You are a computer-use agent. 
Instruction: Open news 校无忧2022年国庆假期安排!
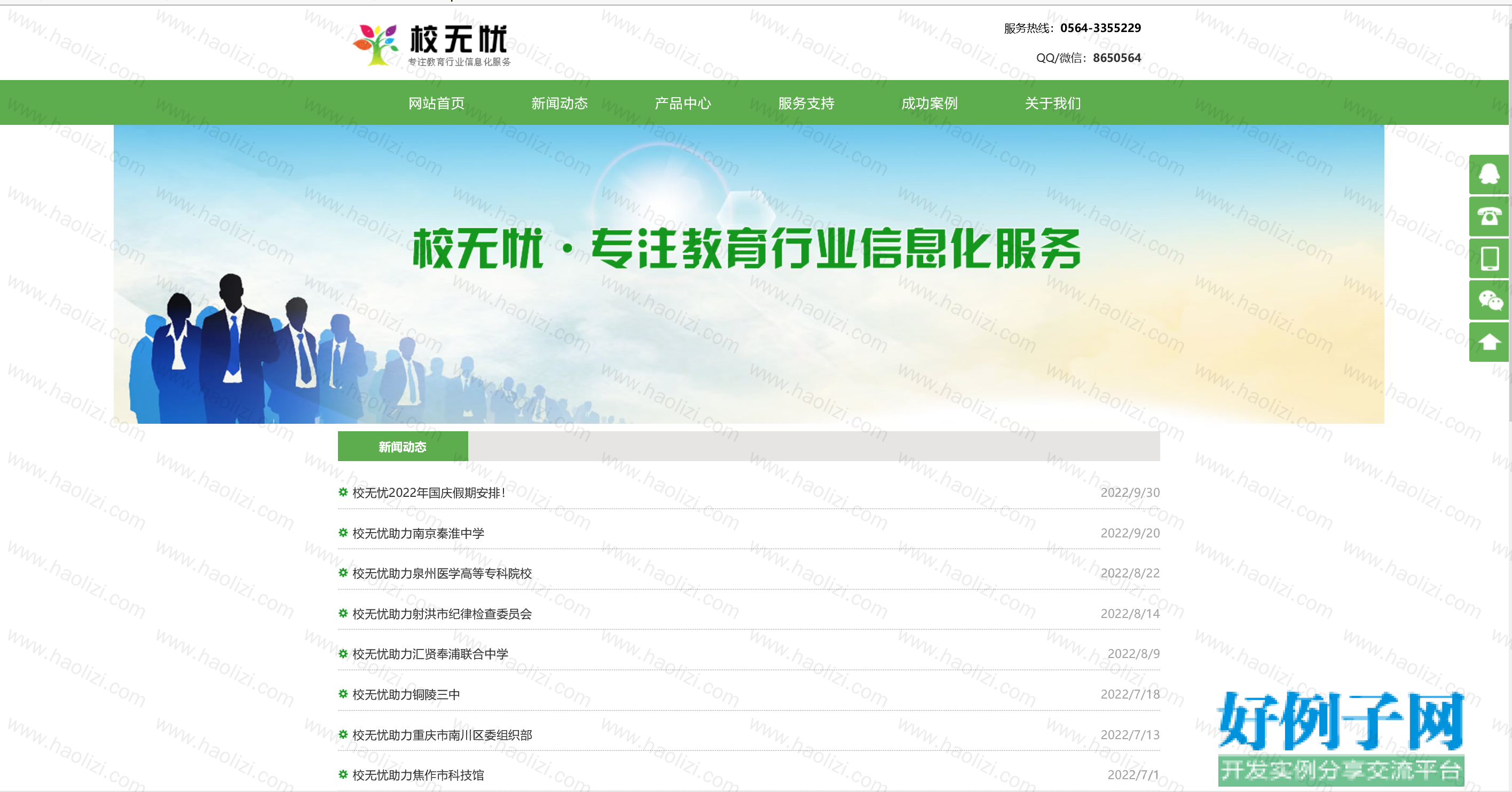pyautogui.click(x=429, y=493)
